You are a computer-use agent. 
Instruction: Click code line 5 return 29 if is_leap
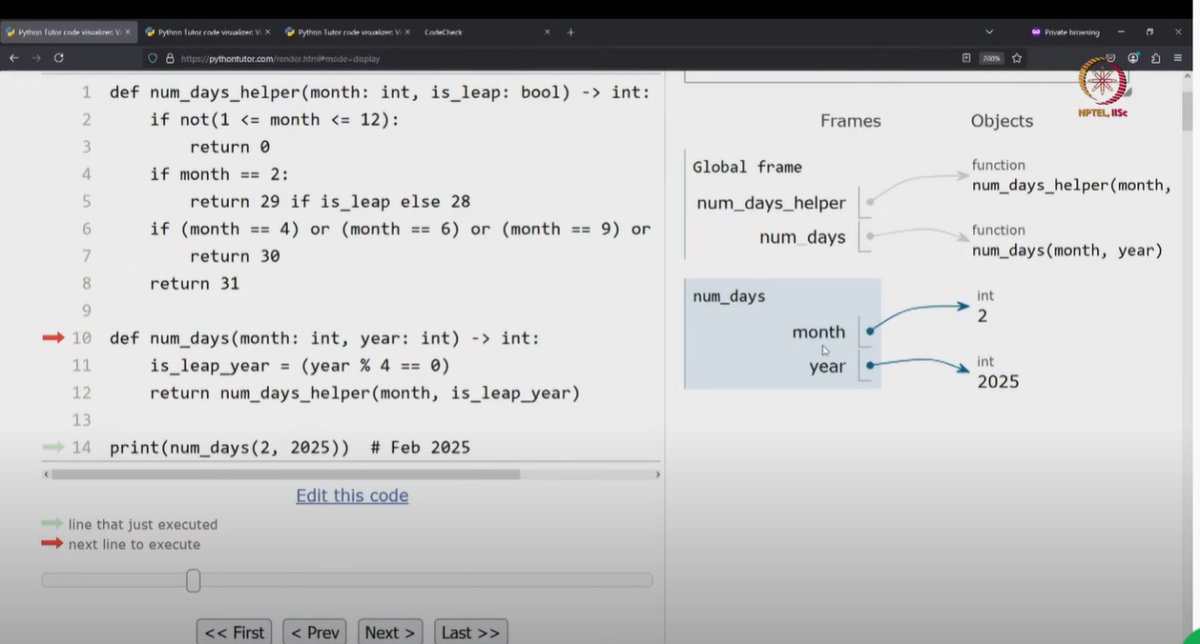[330, 201]
